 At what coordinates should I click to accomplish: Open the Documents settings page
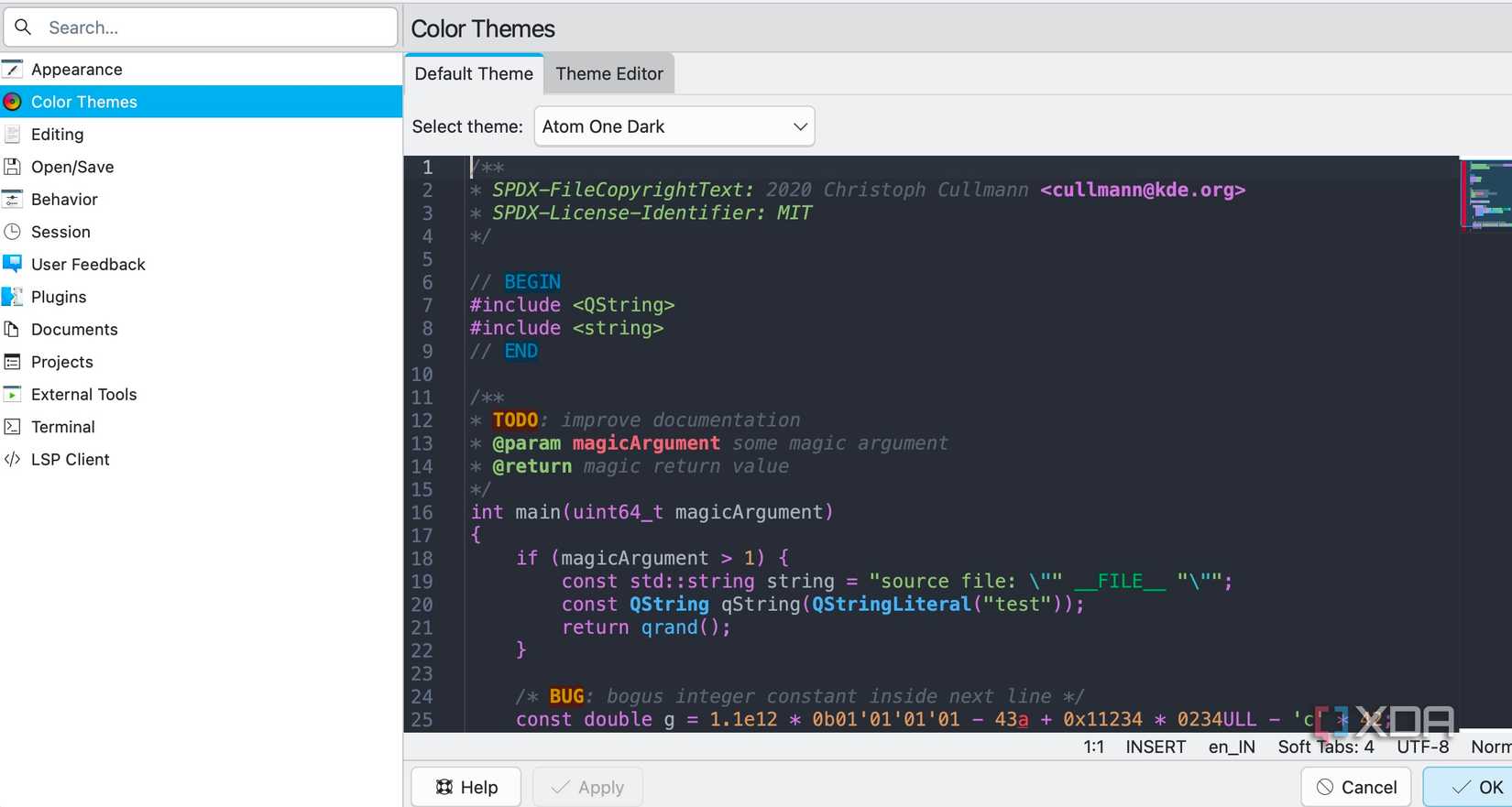pos(202,330)
